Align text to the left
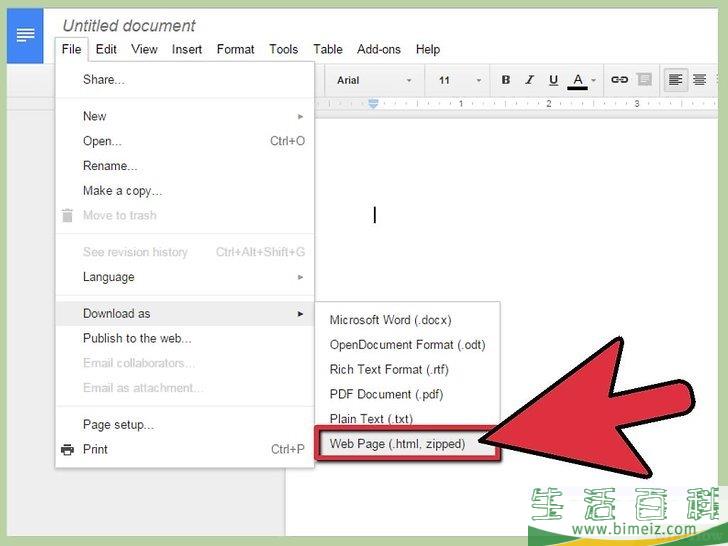The image size is (728, 546). pos(675,80)
